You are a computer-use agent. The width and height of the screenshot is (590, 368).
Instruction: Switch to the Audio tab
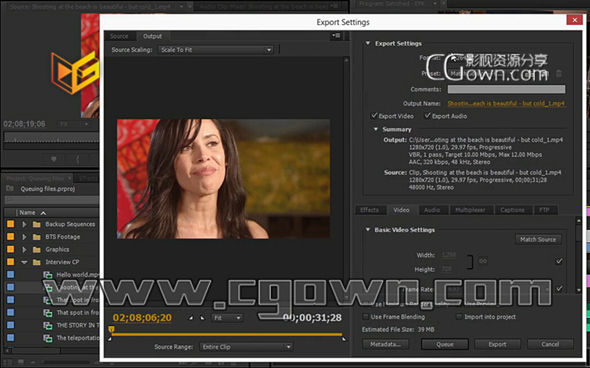point(432,210)
